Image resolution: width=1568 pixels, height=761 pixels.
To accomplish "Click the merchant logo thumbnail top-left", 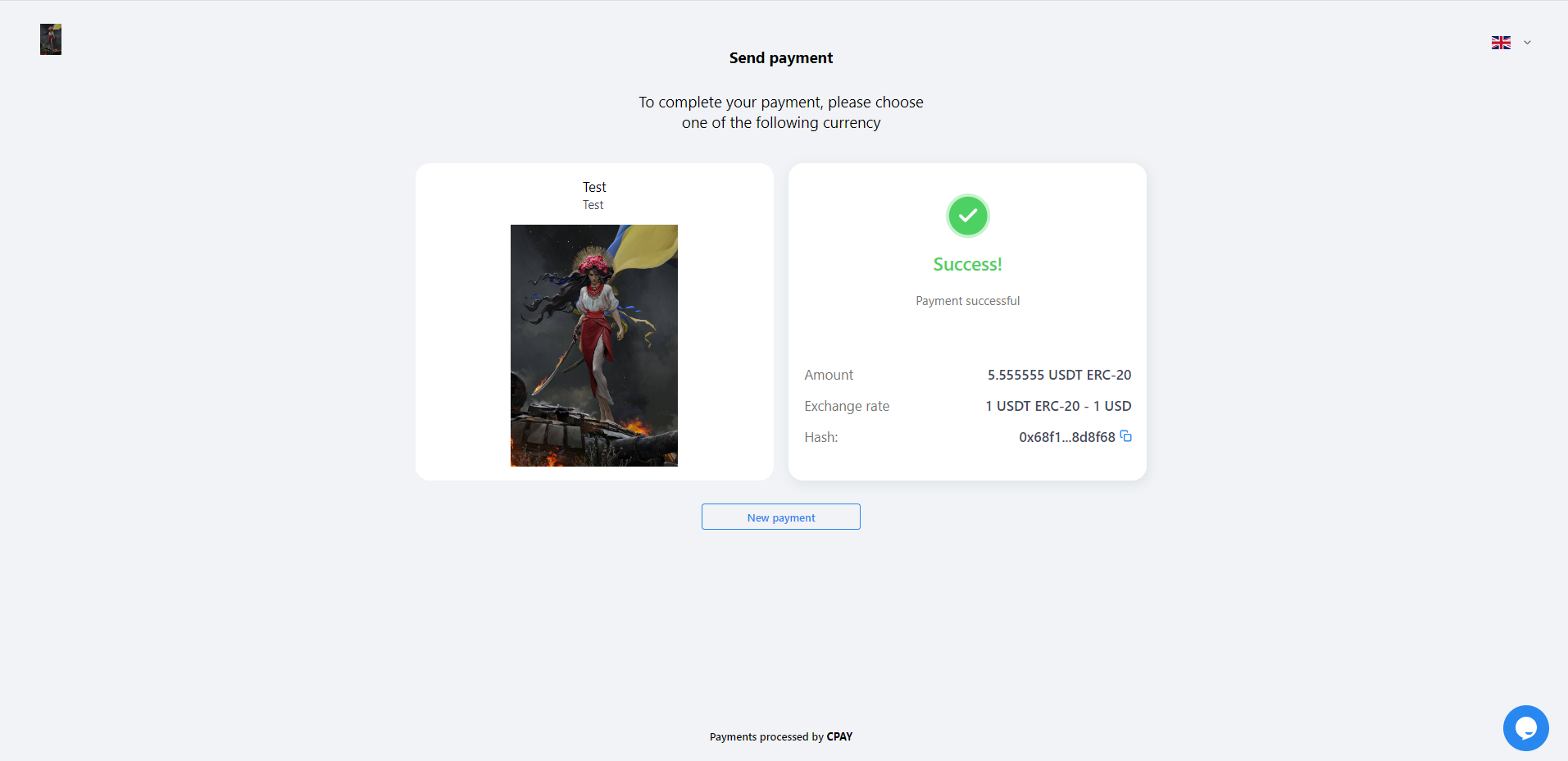I will tap(51, 39).
